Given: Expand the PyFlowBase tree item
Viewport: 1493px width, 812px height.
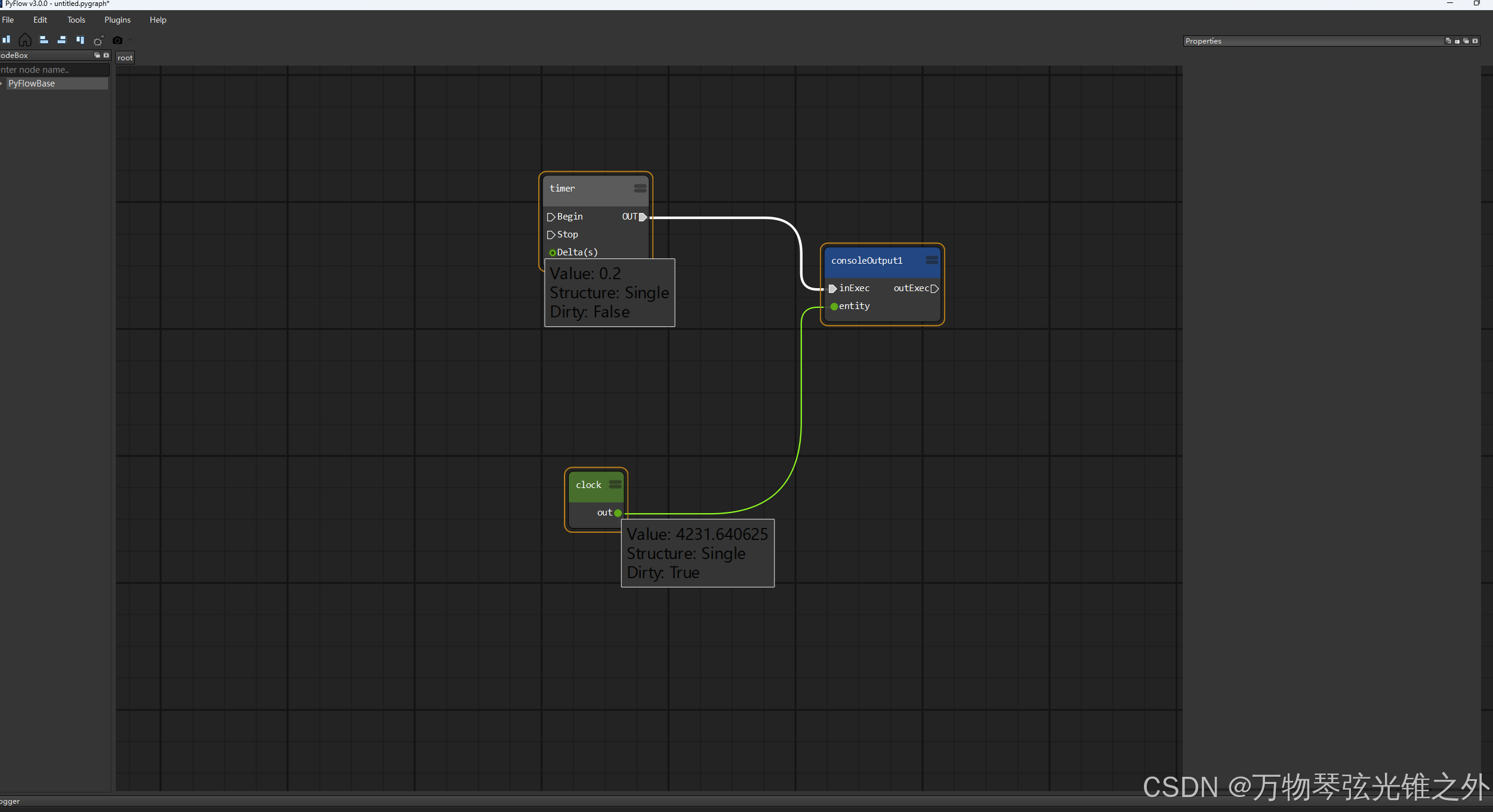Looking at the screenshot, I should pos(2,84).
